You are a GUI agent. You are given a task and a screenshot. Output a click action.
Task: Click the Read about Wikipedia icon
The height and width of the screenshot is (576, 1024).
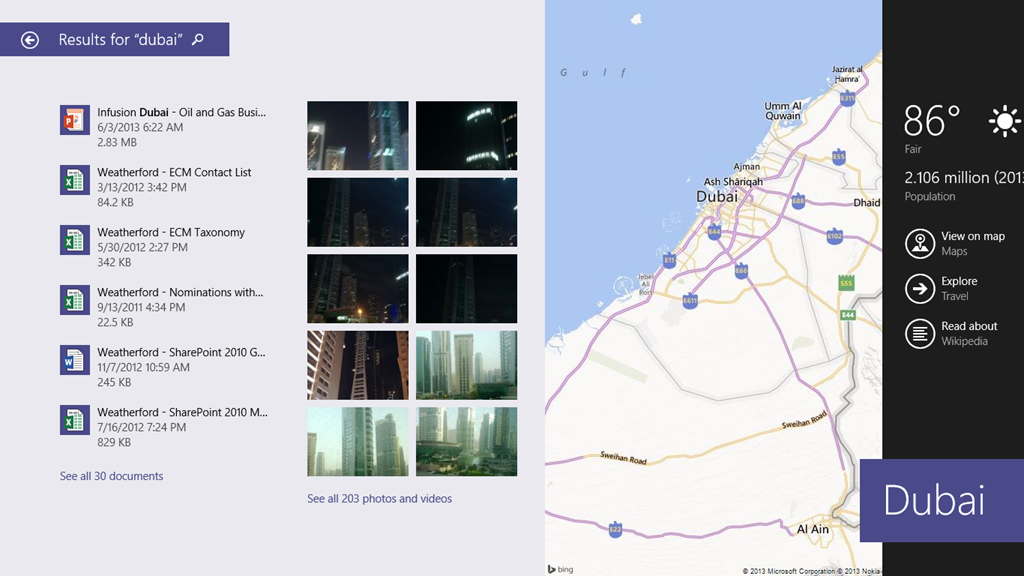click(920, 334)
